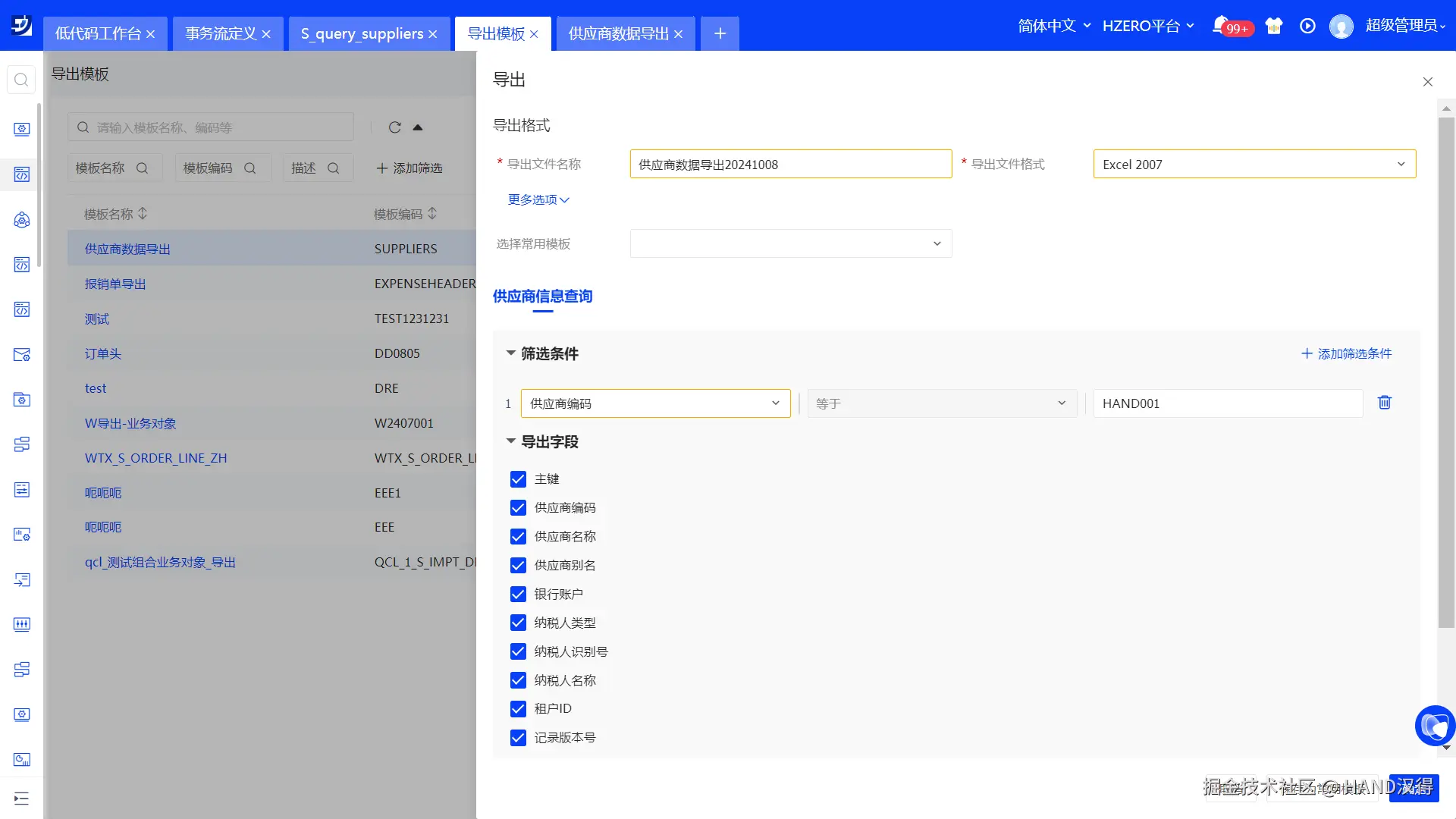This screenshot has width=1456, height=819.
Task: Click 添加筛选条件 link
Action: coord(1346,354)
